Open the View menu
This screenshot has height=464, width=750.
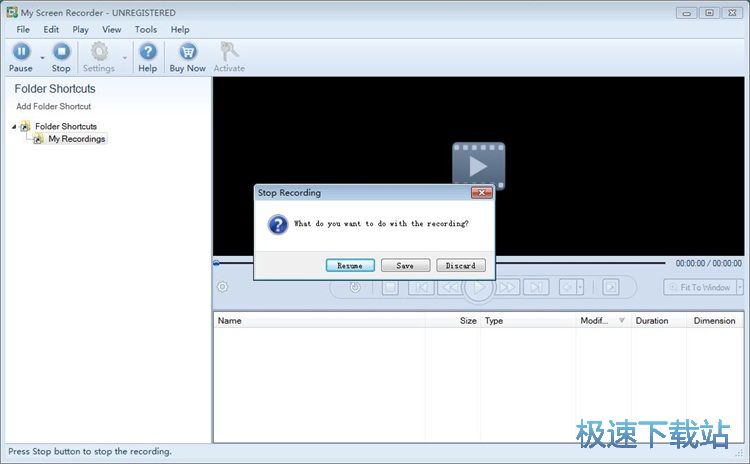(111, 30)
